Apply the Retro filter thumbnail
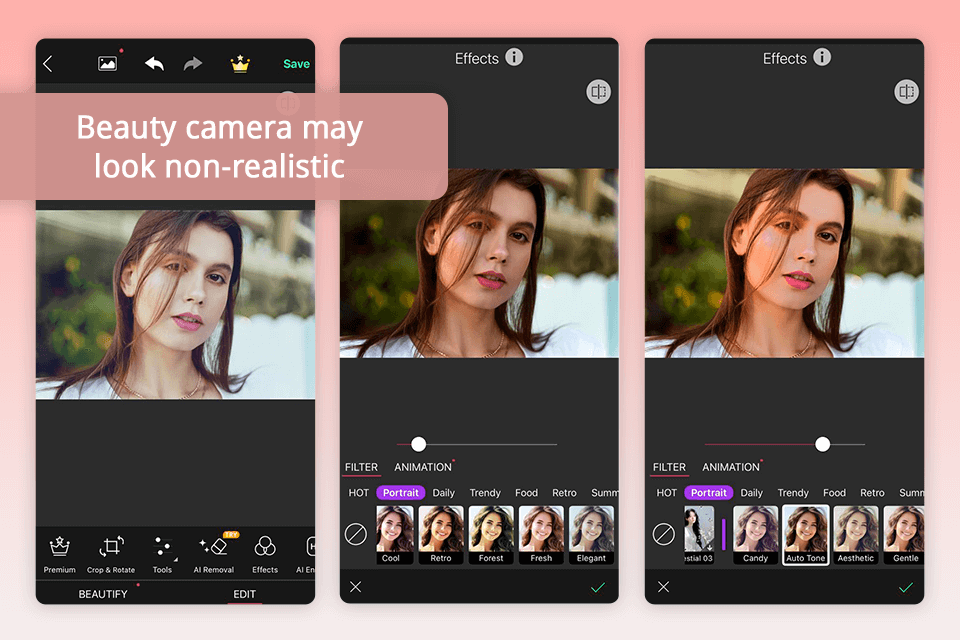The height and width of the screenshot is (640, 960). (441, 535)
